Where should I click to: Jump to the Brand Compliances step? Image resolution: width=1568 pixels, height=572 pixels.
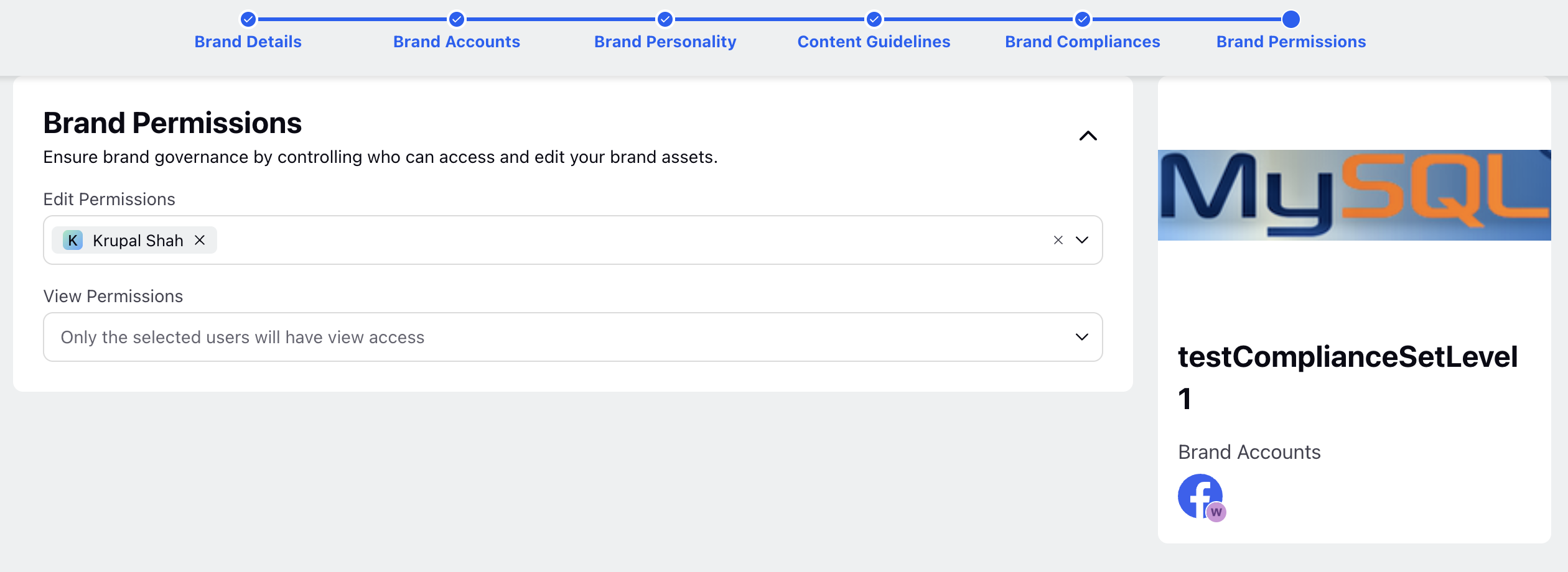(x=1082, y=42)
